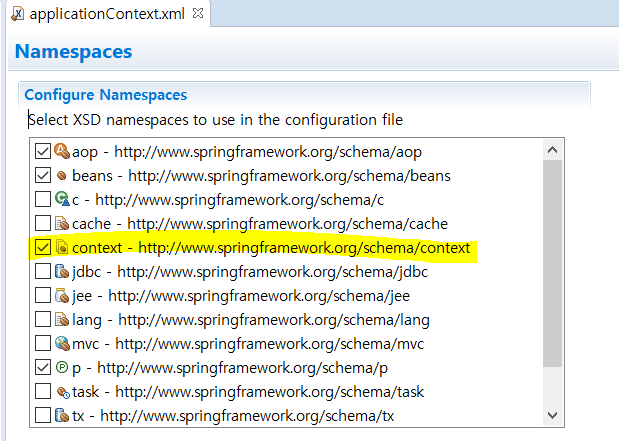Screen dimensions: 619x441
Task: Enable the c namespace checkbox
Action: [x=43, y=199]
